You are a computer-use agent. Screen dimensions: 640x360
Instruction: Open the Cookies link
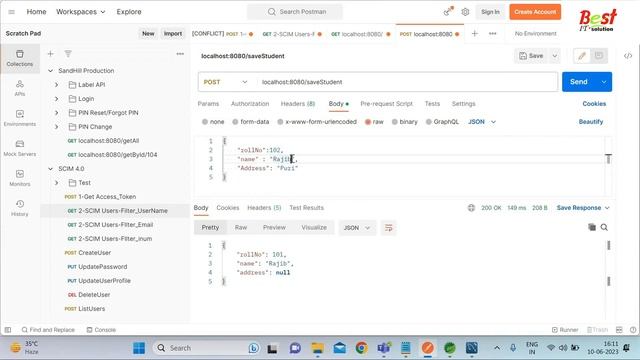594,104
